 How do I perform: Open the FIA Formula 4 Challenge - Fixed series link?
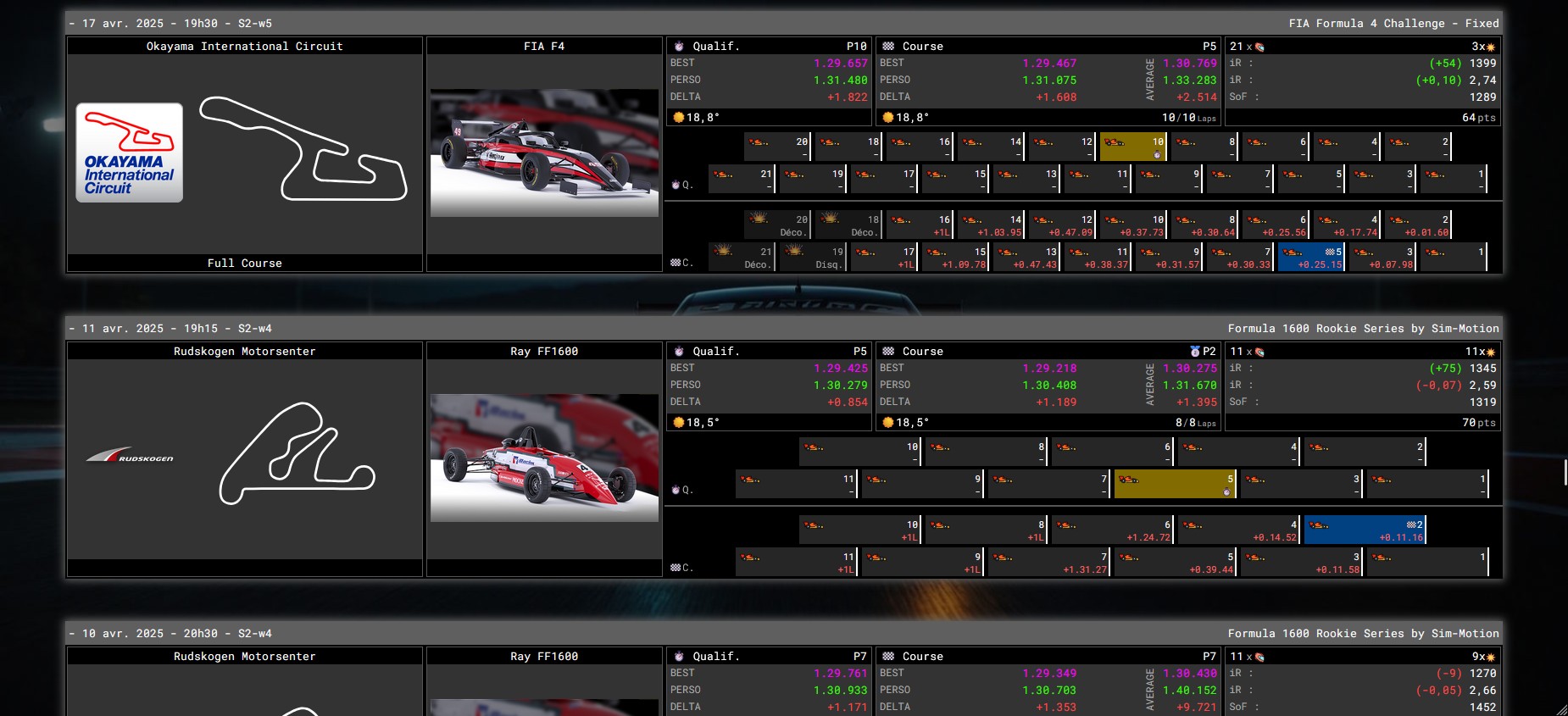pos(1393,24)
